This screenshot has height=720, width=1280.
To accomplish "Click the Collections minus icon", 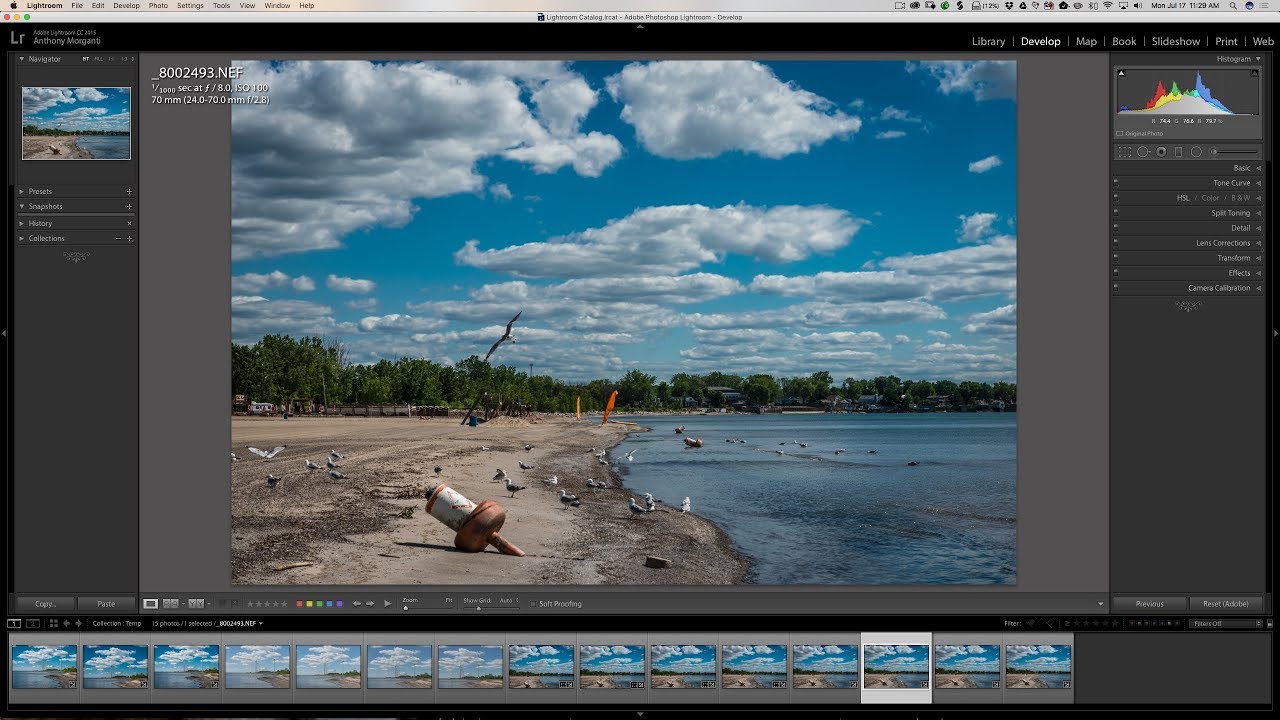I will pos(118,238).
